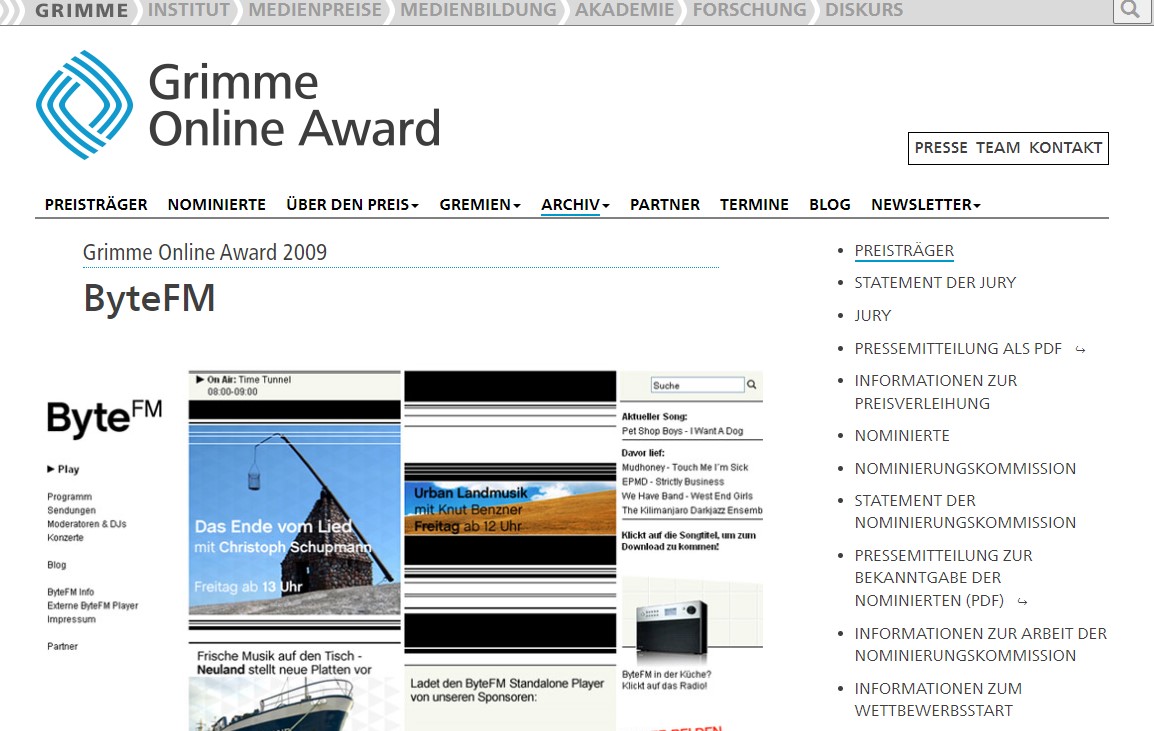Viewport: 1154px width, 731px height.
Task: Click 'Programm' in ByteFM menu
Action: [x=69, y=497]
